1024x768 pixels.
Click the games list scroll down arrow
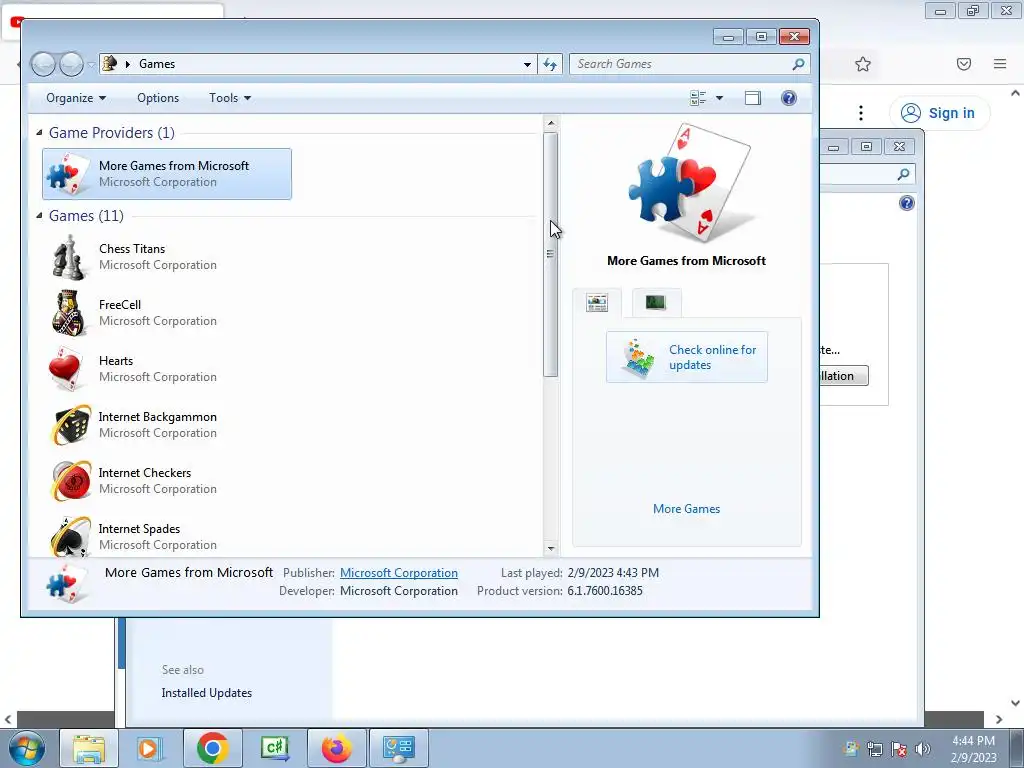tap(551, 549)
